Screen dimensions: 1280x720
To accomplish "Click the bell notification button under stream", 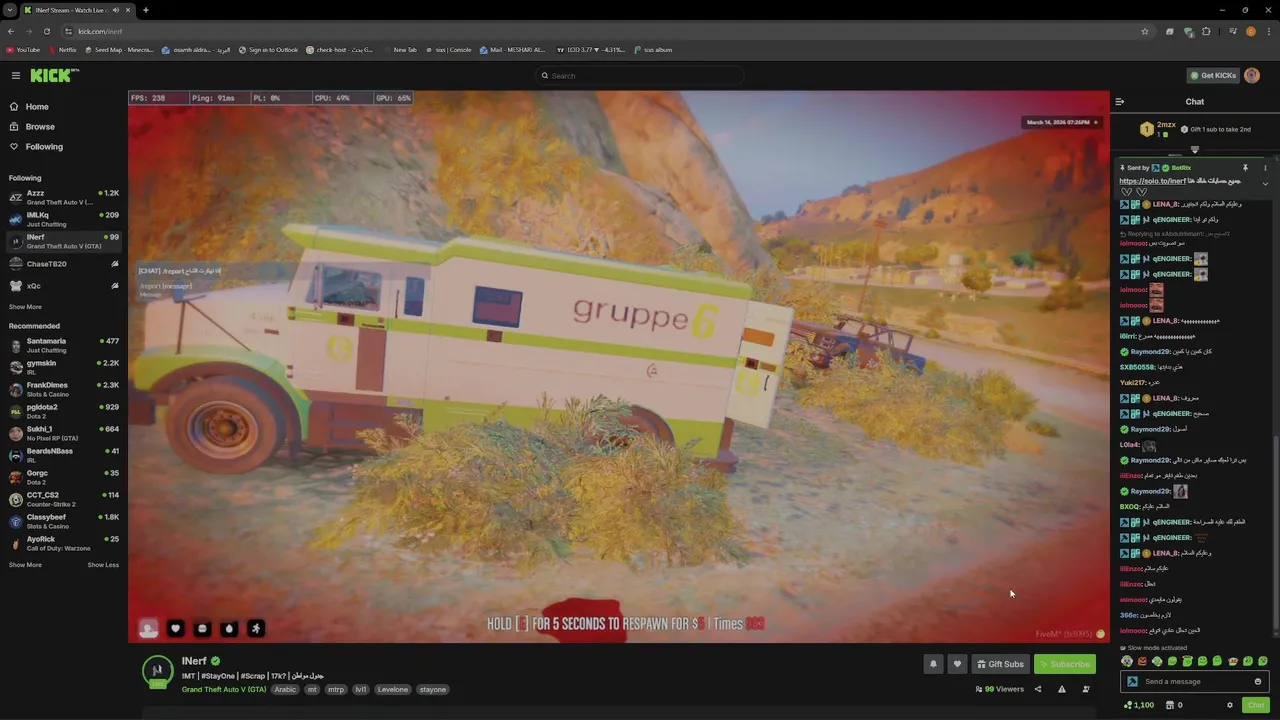I will (933, 664).
